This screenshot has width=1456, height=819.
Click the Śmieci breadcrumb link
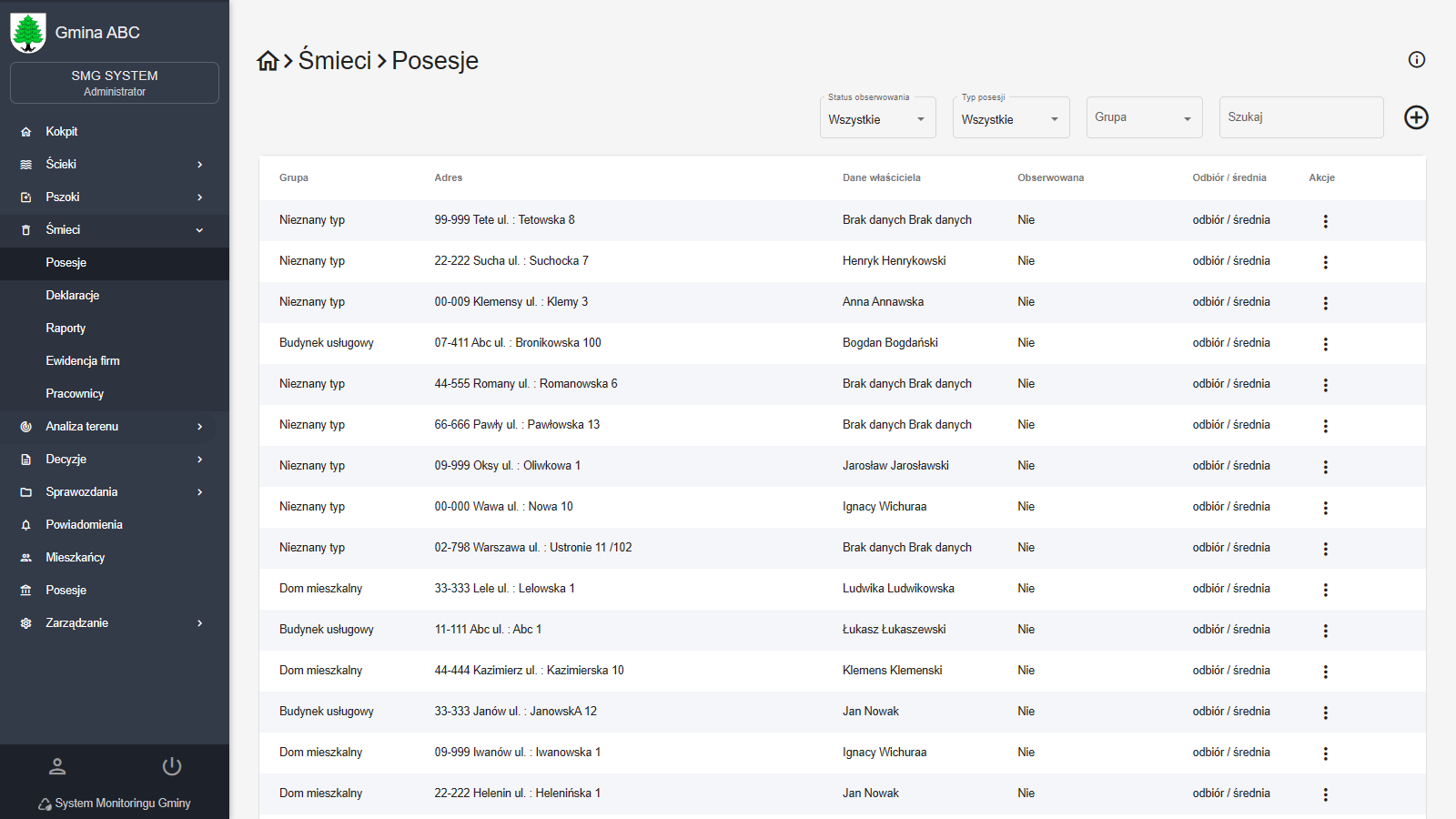(335, 61)
